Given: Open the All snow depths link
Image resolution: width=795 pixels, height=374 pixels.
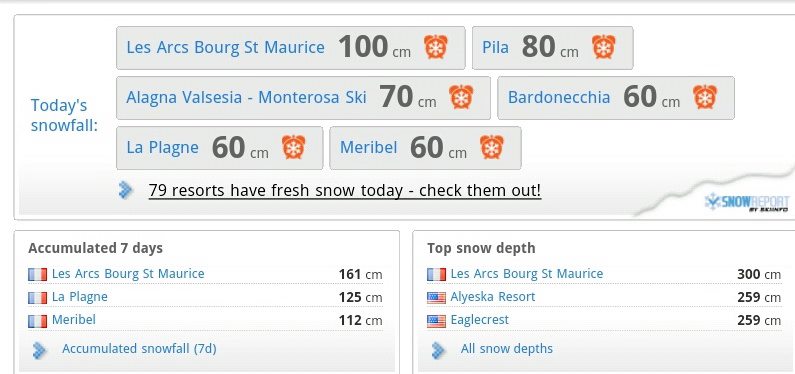Looking at the screenshot, I should 507,349.
